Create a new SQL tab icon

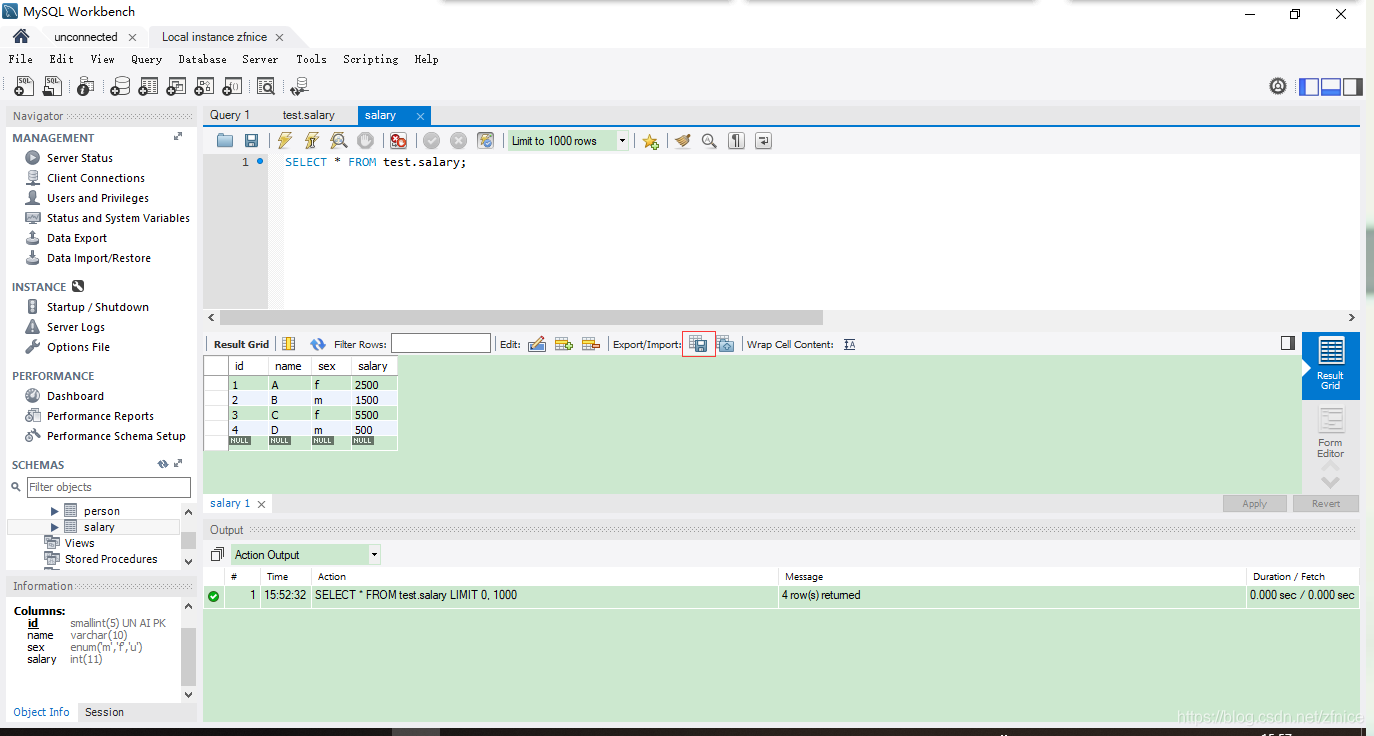coord(24,86)
